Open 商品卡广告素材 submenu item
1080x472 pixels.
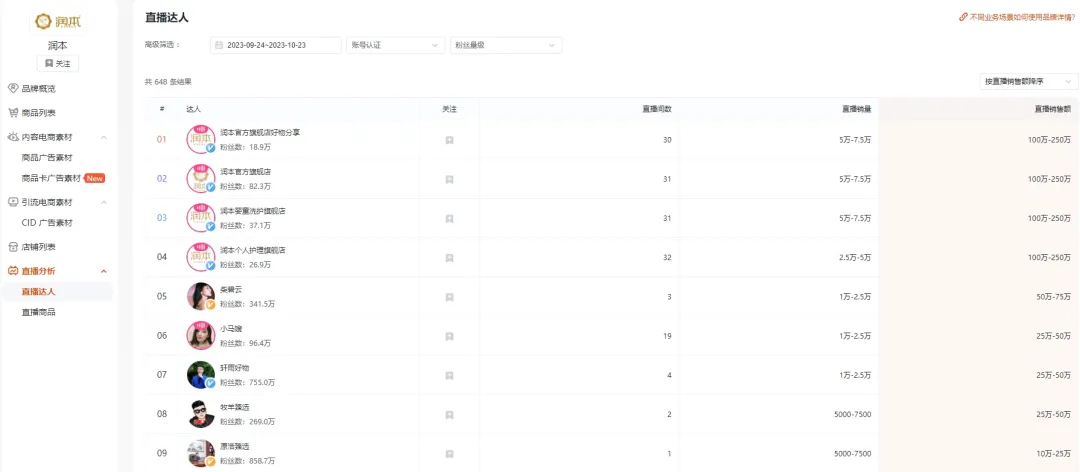52,178
